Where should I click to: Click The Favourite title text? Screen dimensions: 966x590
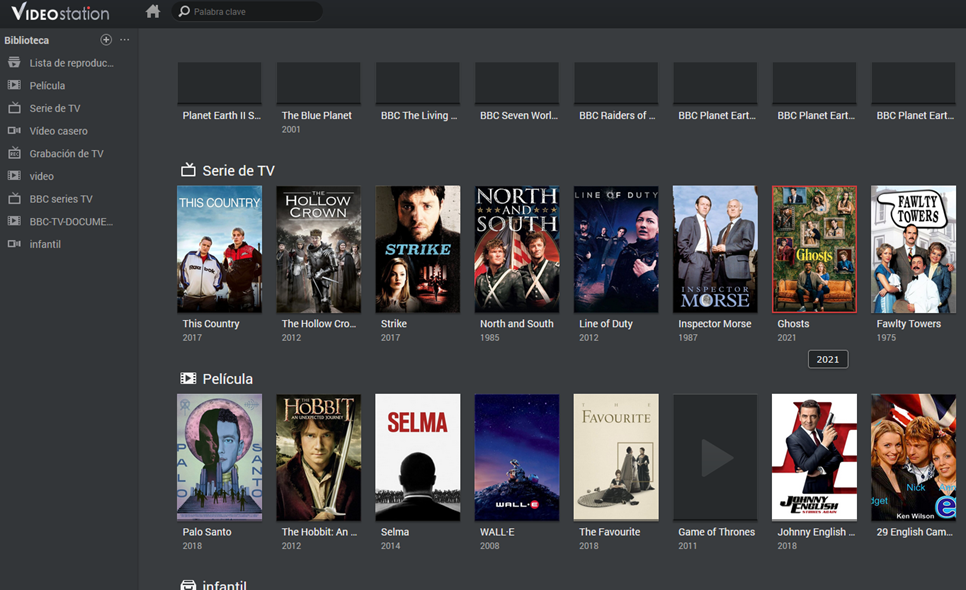[x=609, y=531]
